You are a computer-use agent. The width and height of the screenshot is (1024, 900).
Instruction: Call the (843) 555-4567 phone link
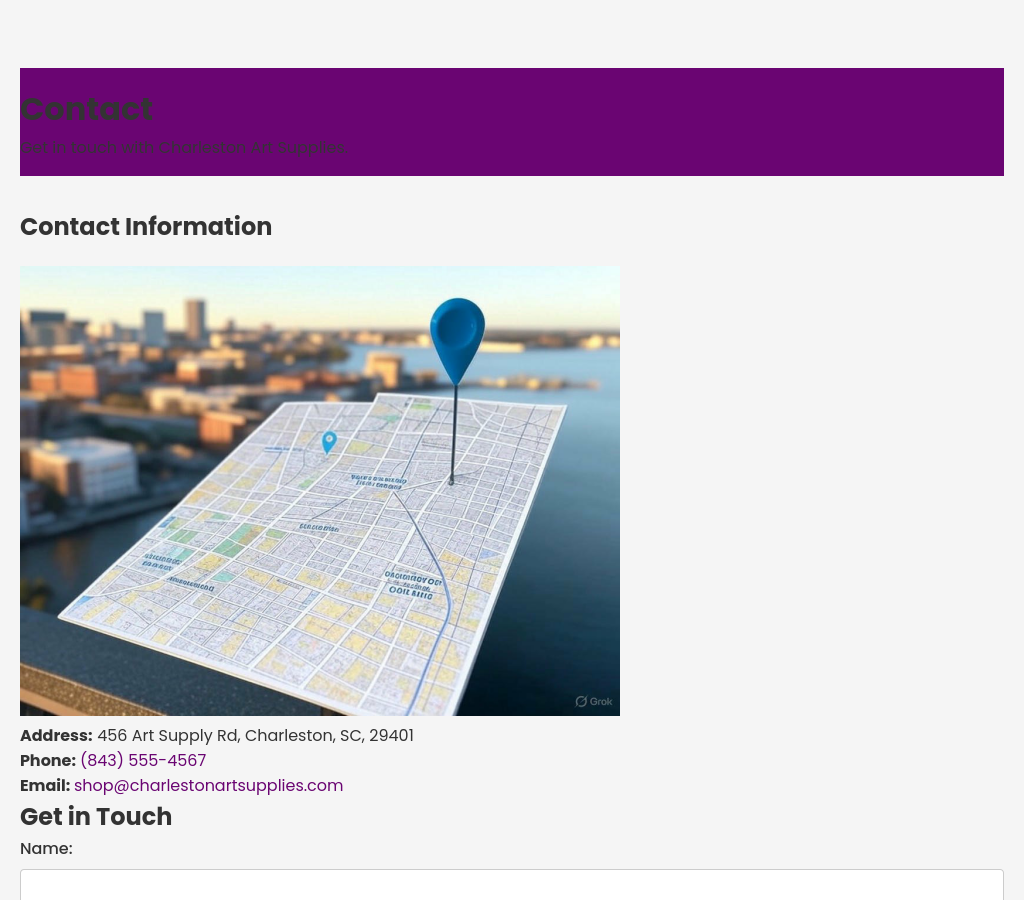coord(143,760)
